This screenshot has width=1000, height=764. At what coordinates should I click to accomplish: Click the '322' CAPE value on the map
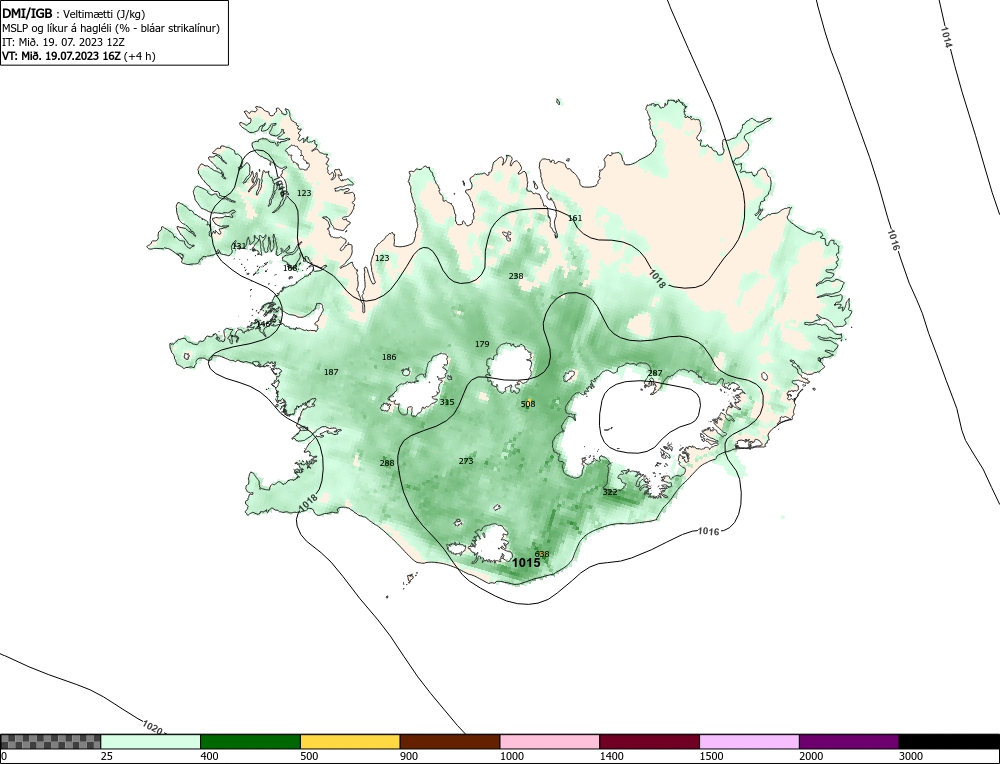(x=610, y=492)
